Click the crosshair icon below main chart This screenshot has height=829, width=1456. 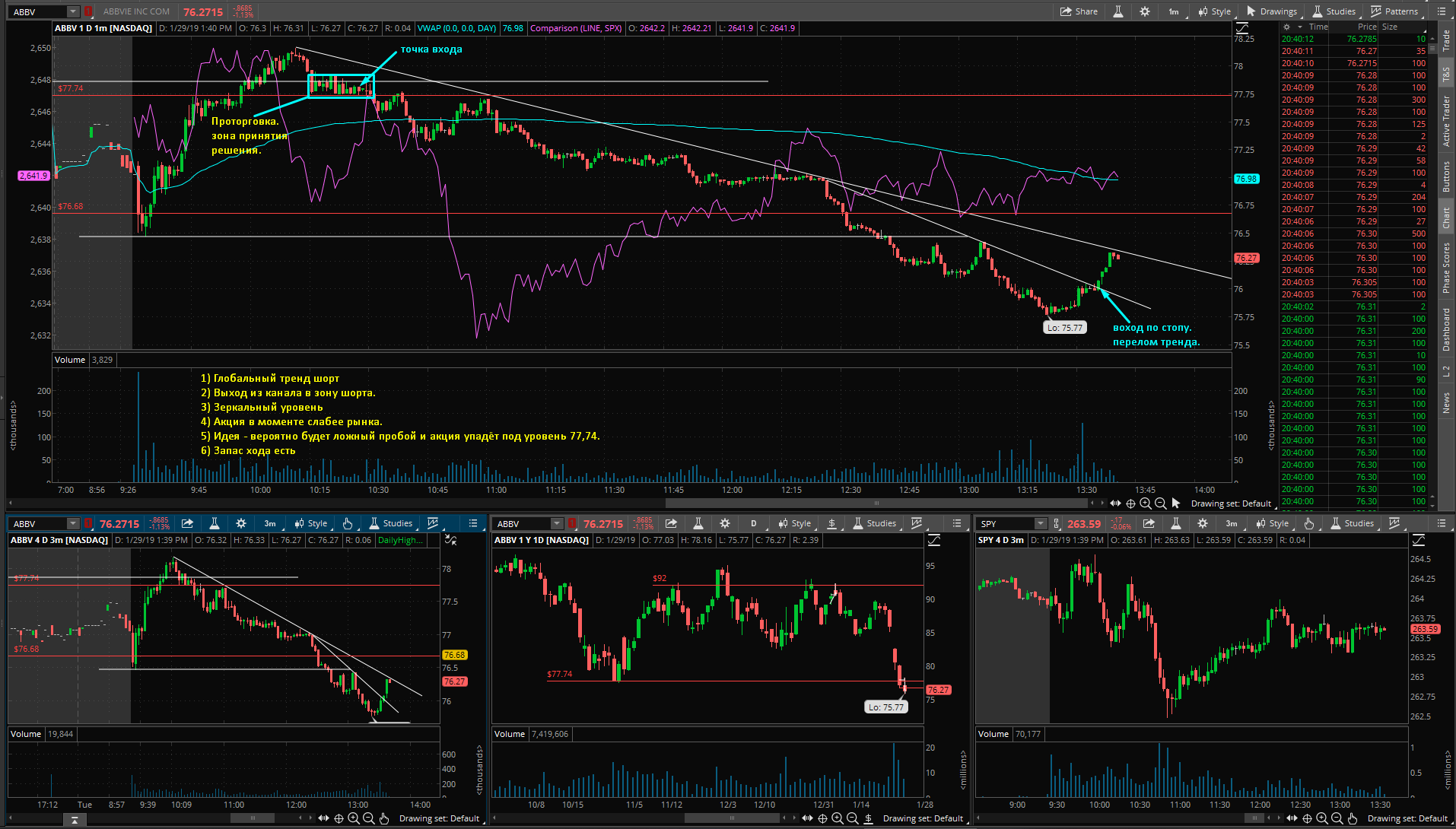click(x=1130, y=503)
